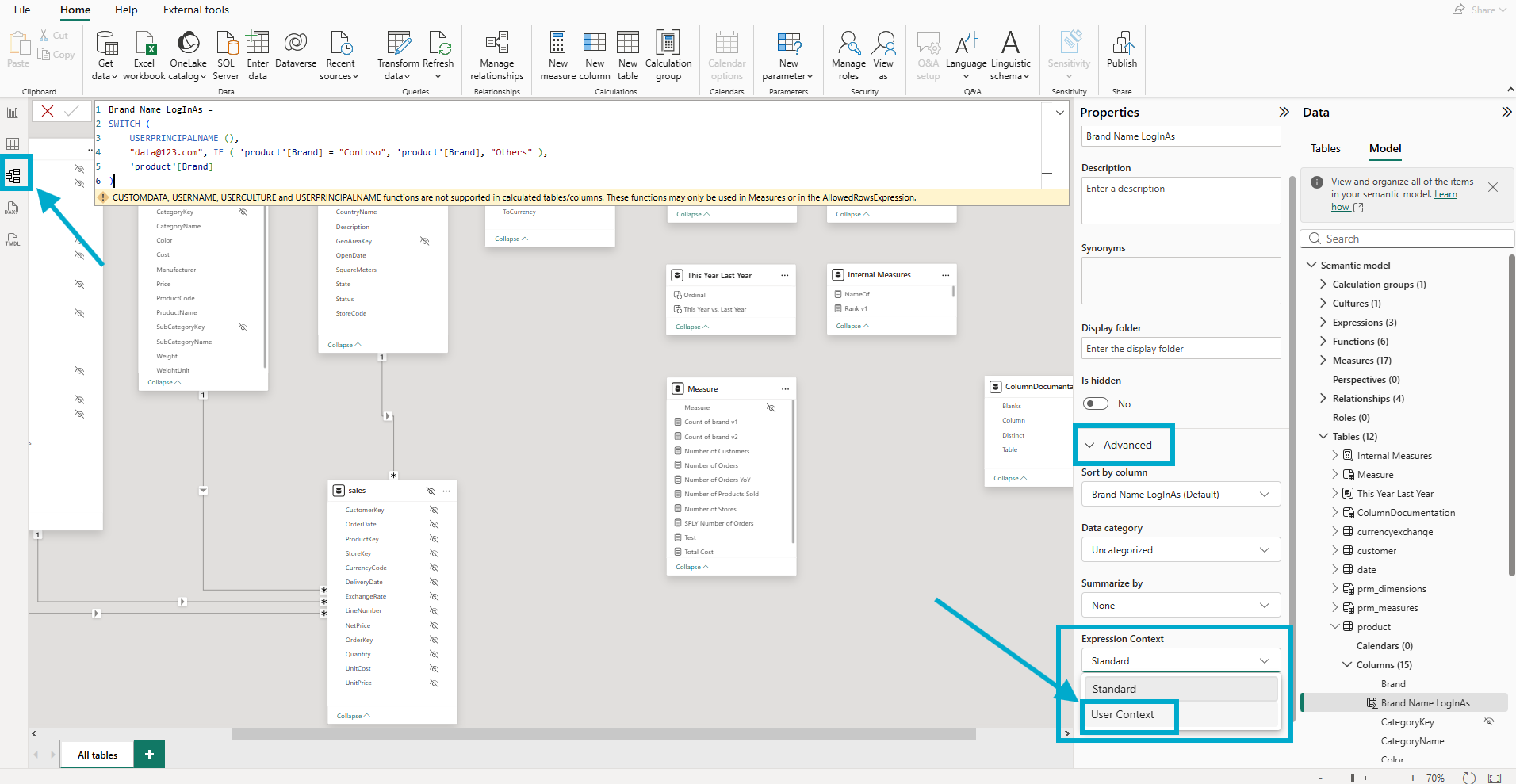Expand the formula bar chevron
The image size is (1516, 784).
[x=1059, y=113]
